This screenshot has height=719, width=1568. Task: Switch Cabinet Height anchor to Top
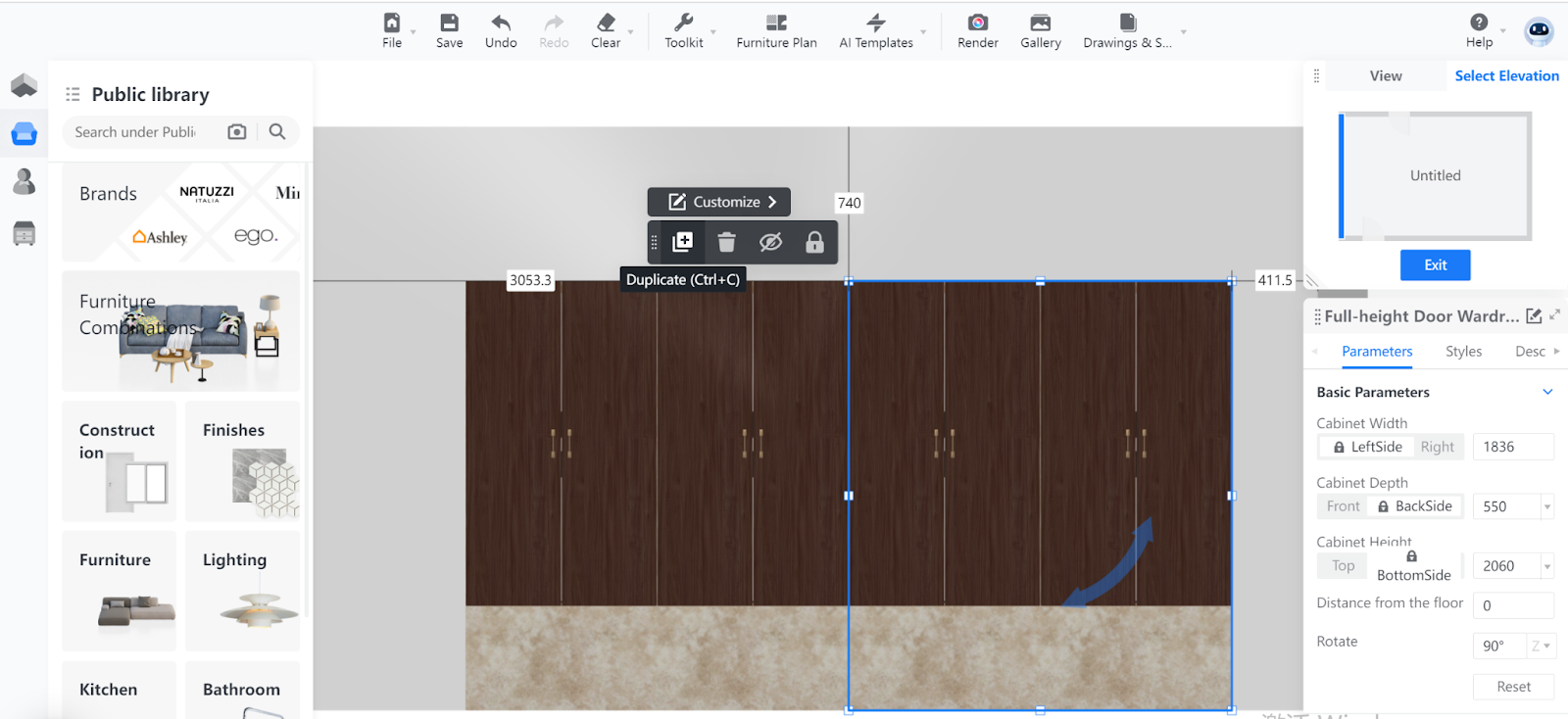coord(1343,566)
